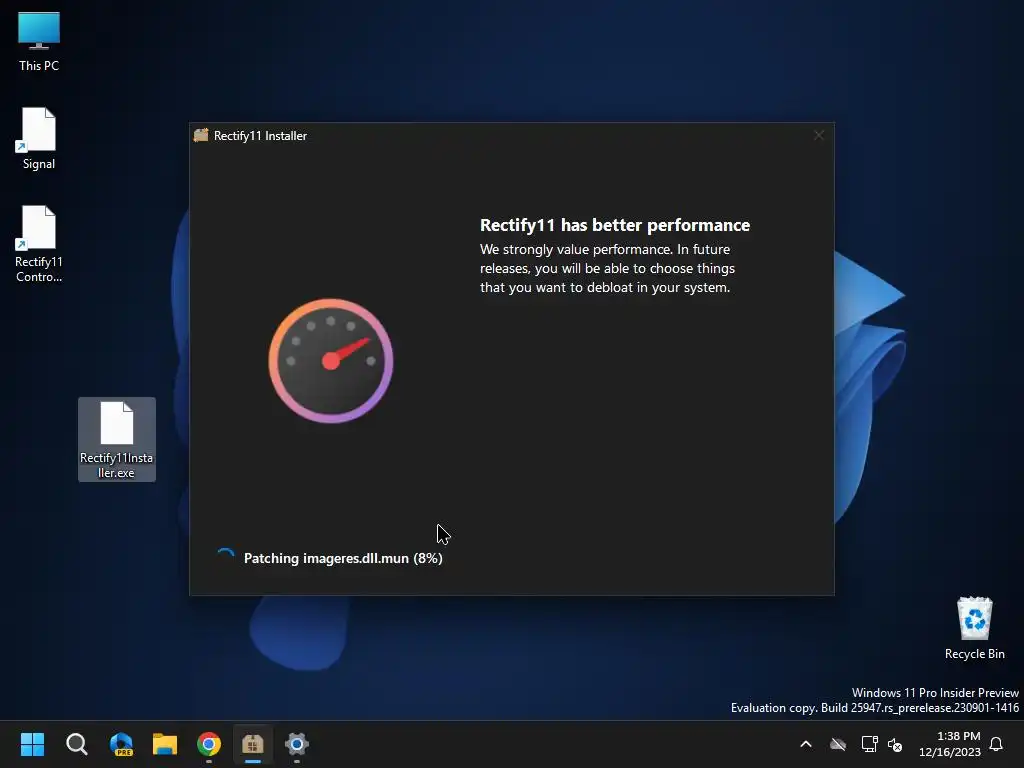Click the 'Rectify11 has better performance' heading

click(x=615, y=225)
